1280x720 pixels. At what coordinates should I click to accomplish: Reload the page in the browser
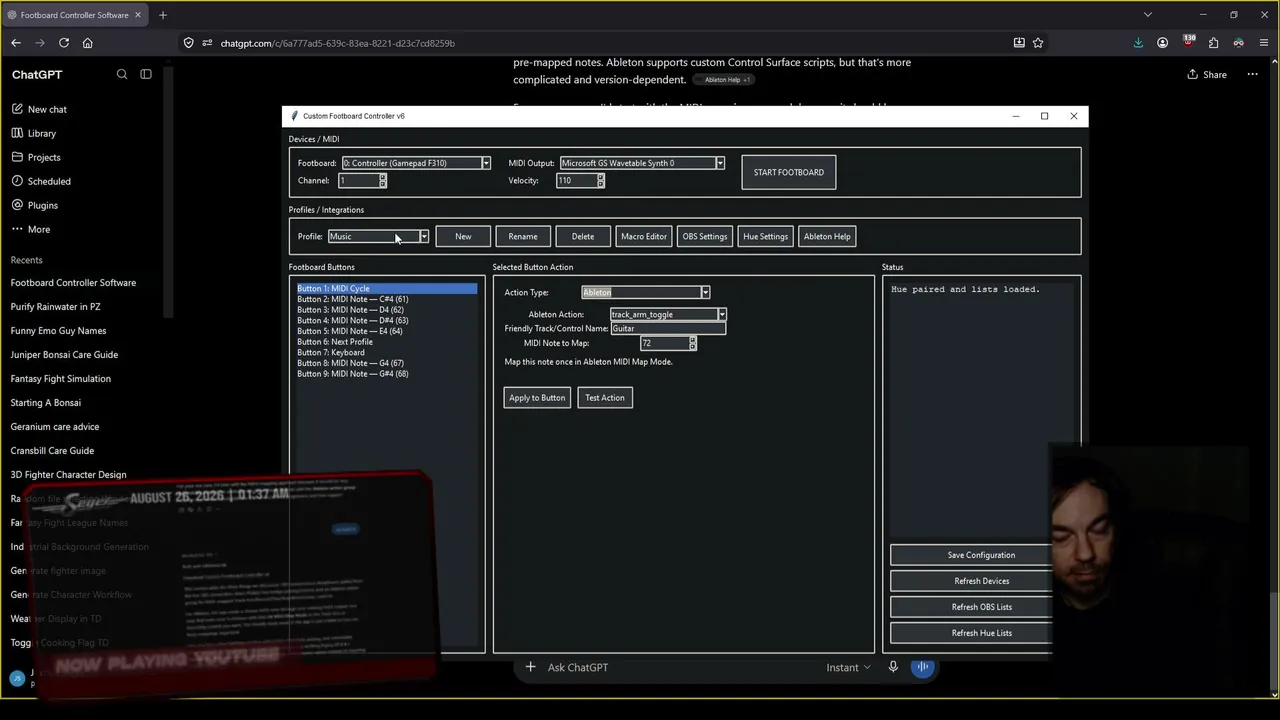pyautogui.click(x=64, y=43)
